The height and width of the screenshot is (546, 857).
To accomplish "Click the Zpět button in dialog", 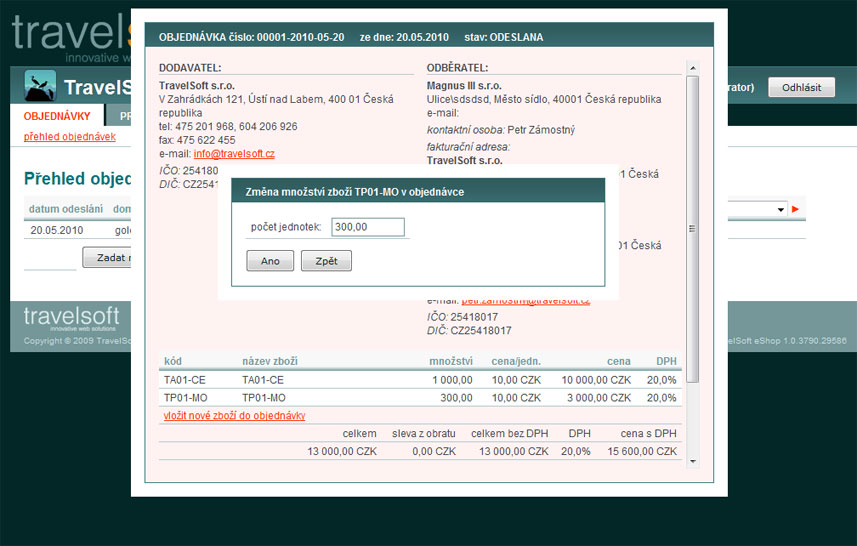I will pyautogui.click(x=326, y=261).
